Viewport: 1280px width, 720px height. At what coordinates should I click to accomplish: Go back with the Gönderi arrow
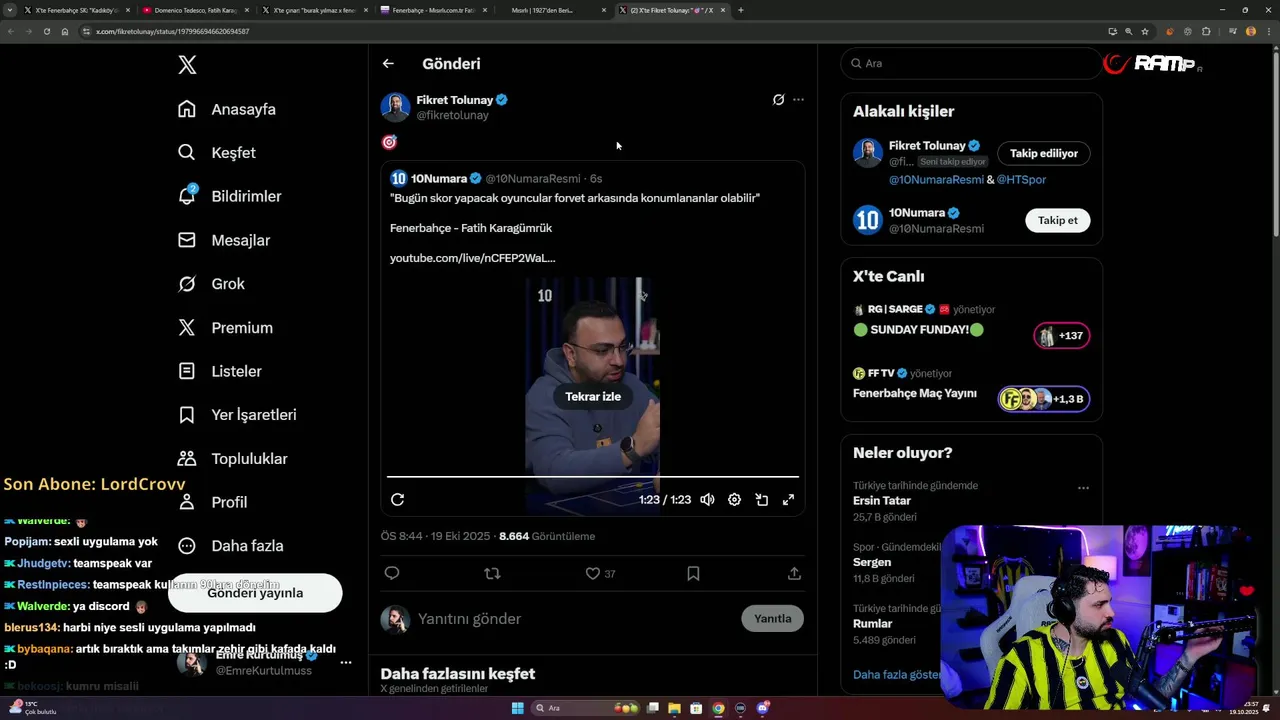coord(388,63)
